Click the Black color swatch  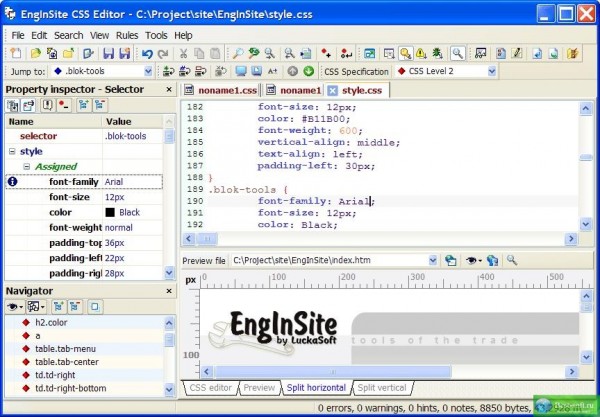tap(109, 212)
